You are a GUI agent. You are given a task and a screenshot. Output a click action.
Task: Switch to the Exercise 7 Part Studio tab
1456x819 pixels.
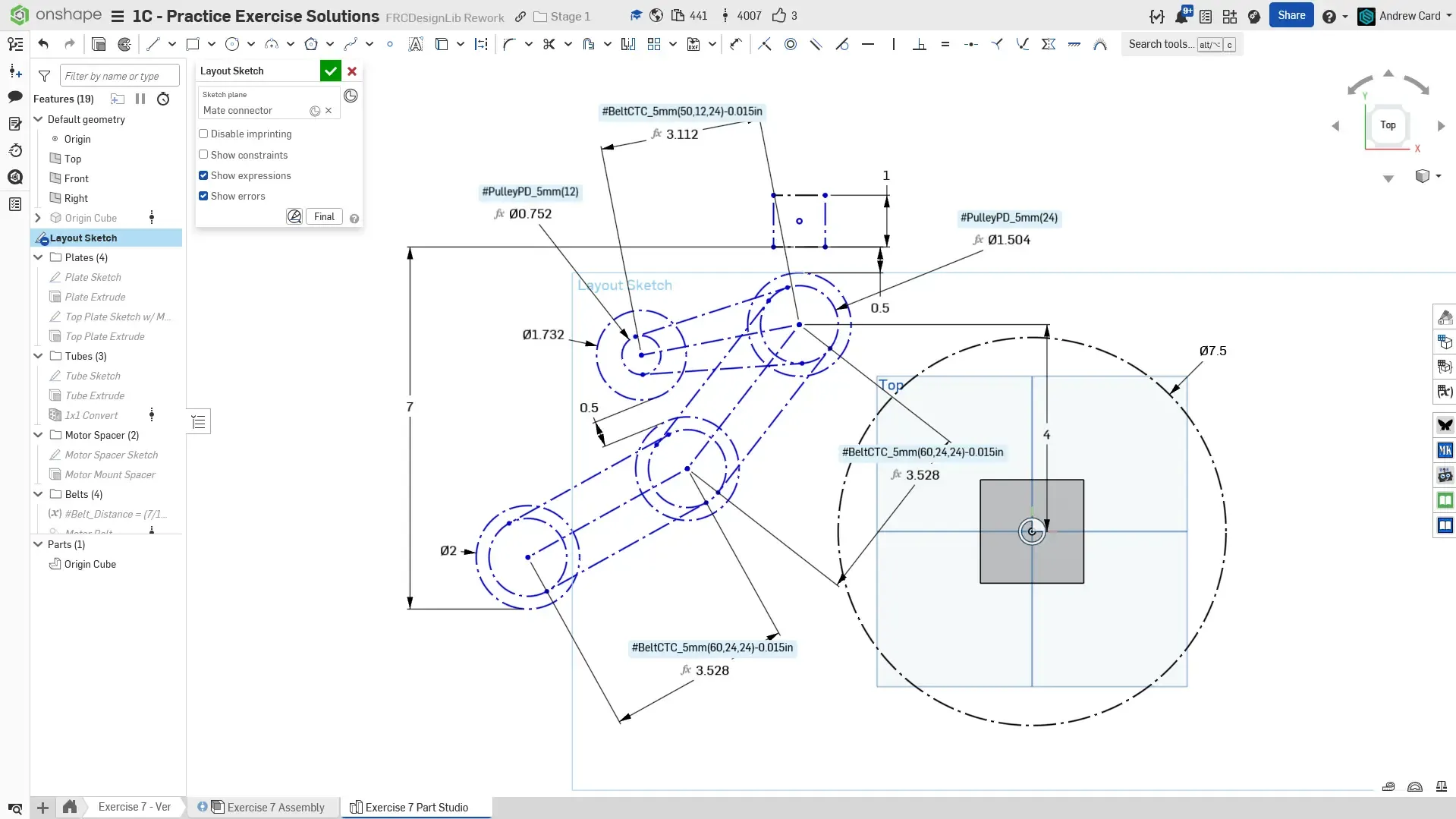pyautogui.click(x=416, y=807)
